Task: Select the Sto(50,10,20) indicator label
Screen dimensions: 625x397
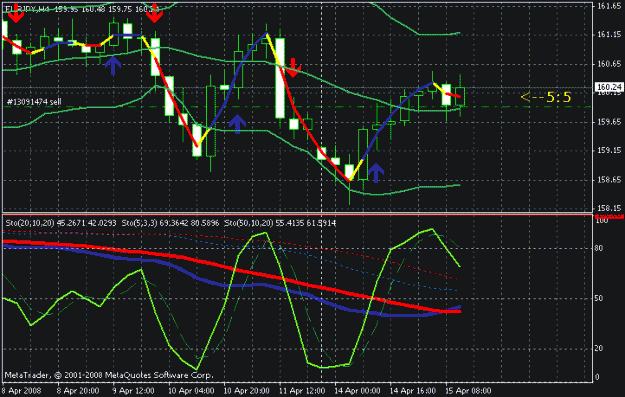Action: 280,223
